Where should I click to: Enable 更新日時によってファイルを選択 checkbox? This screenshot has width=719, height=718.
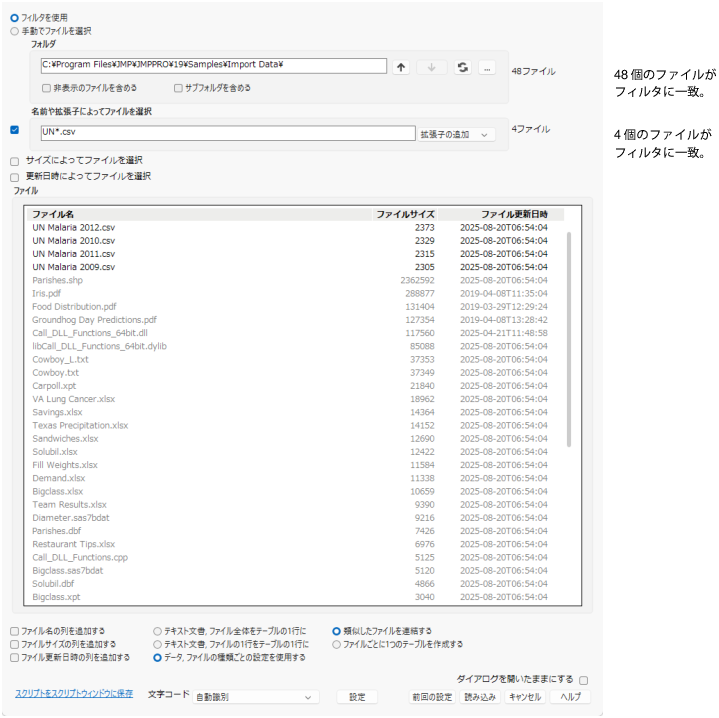point(15,177)
